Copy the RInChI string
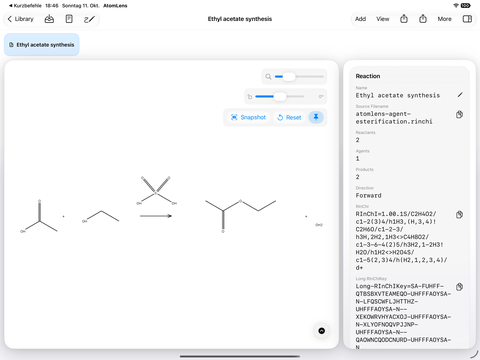Image resolution: width=480 pixels, height=360 pixels. click(x=459, y=215)
